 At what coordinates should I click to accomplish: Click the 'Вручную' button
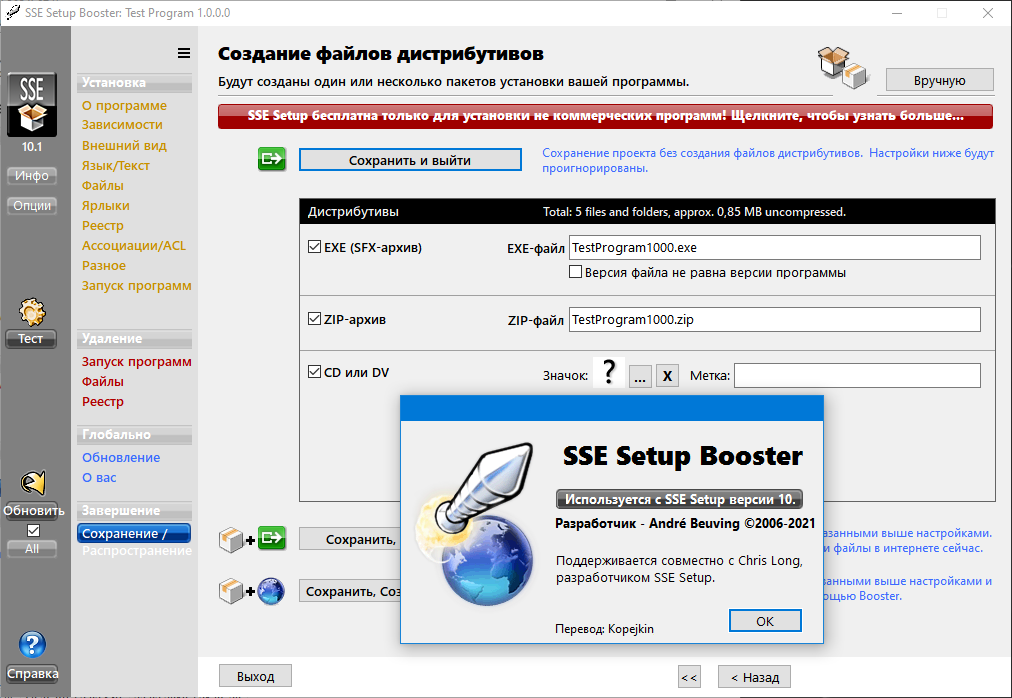click(x=939, y=80)
